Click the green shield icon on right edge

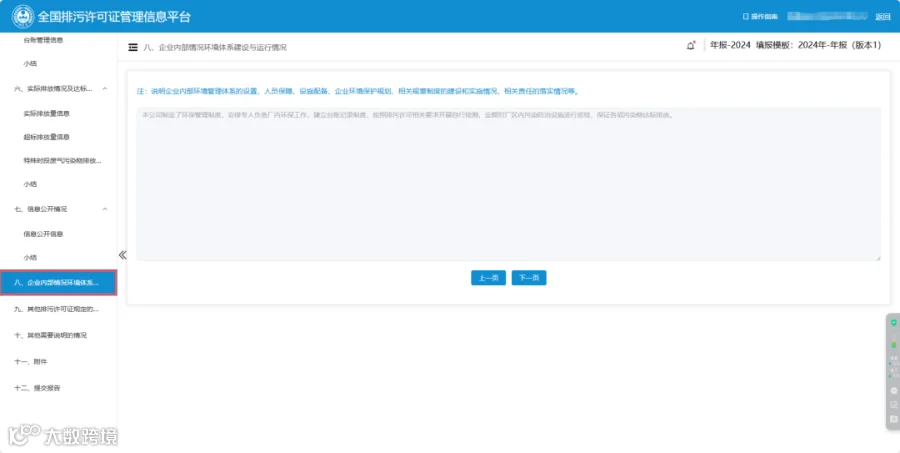coord(894,323)
